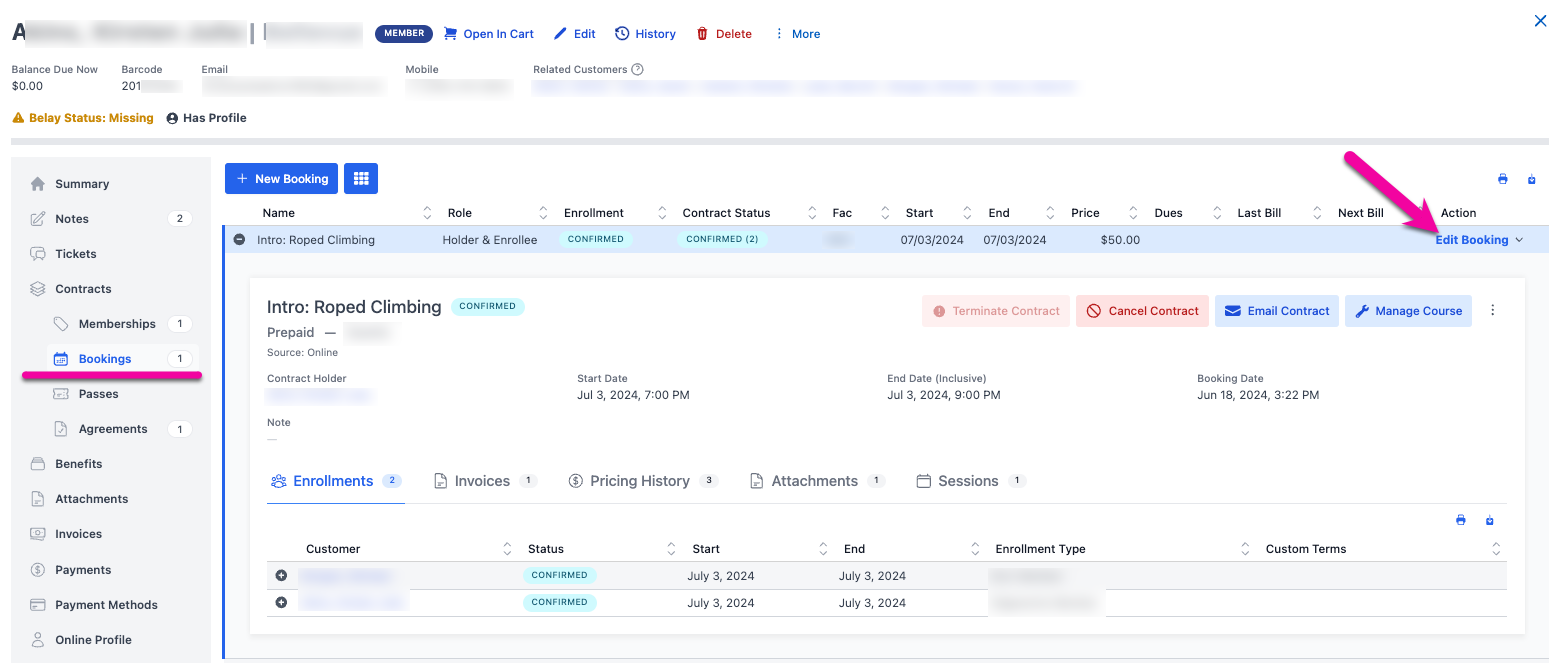This screenshot has height=663, width=1560.
Task: Click the Bookings calendar icon
Action: 61,359
